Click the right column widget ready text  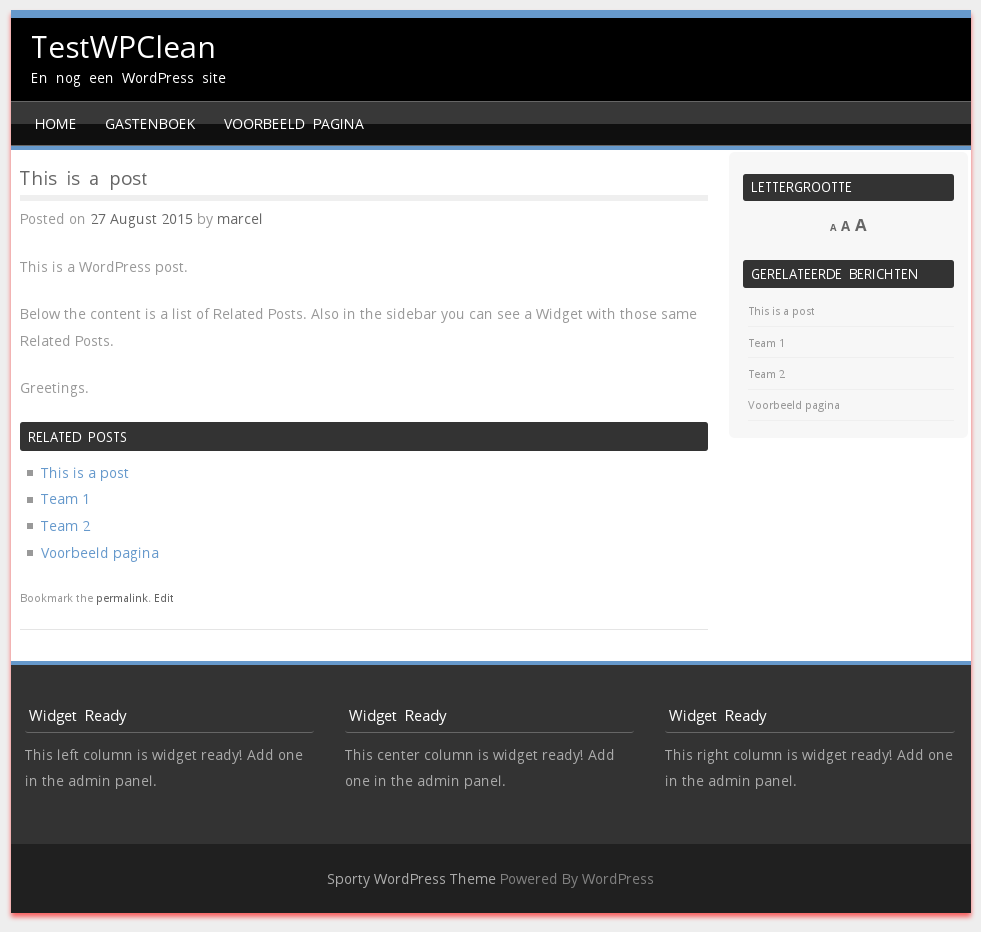click(x=808, y=768)
